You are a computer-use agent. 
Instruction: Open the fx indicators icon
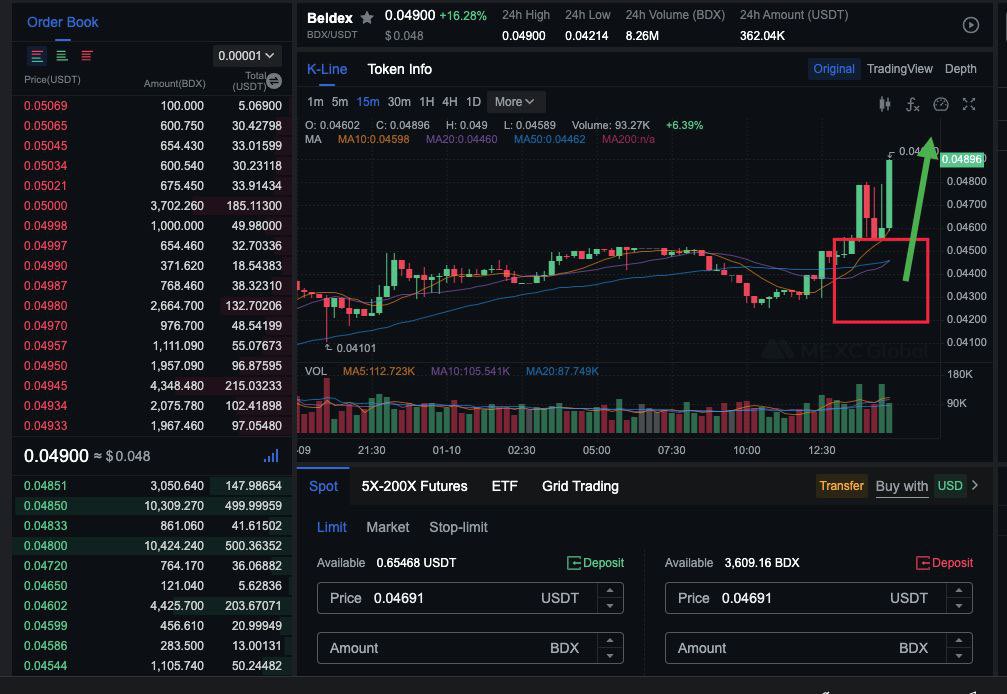pyautogui.click(x=913, y=104)
